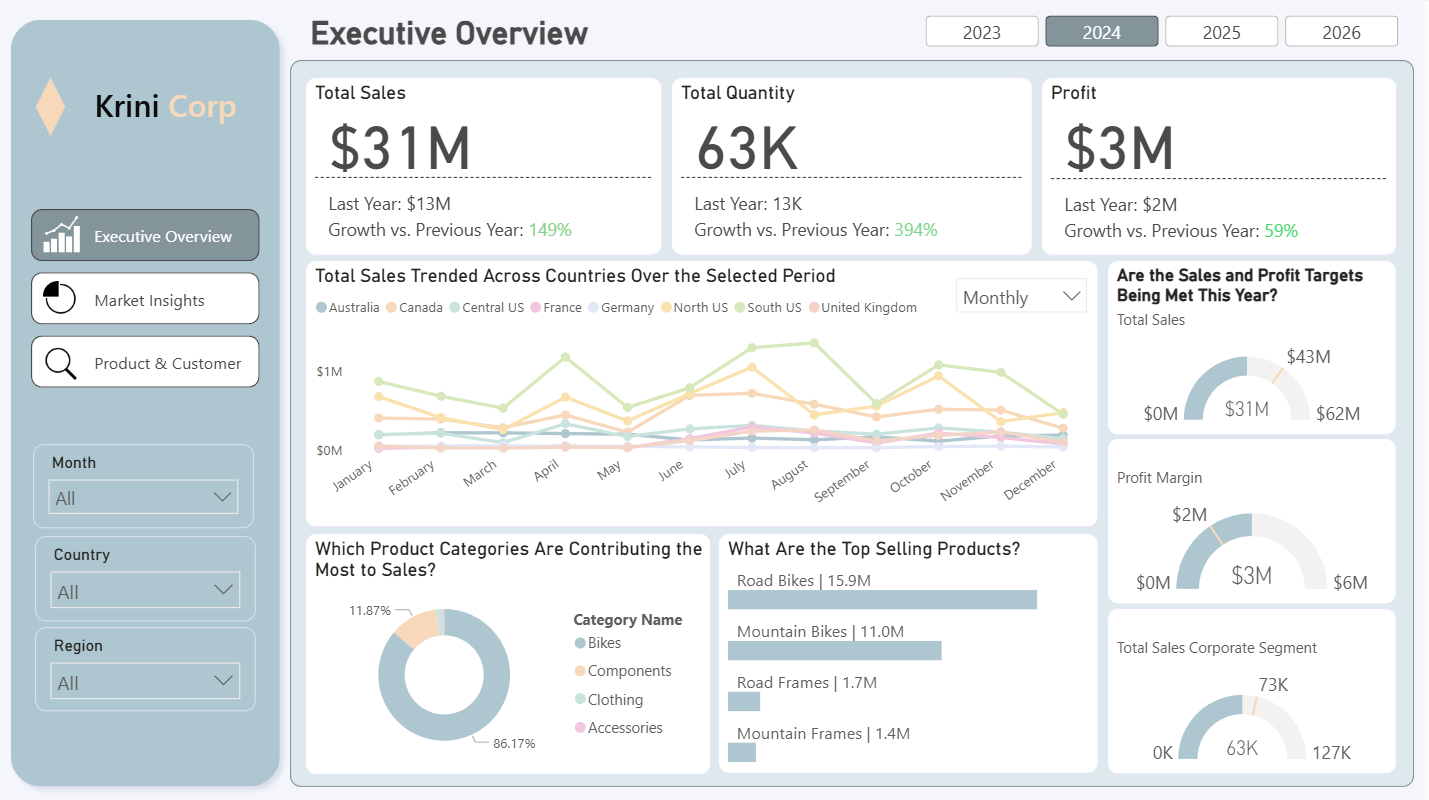The width and height of the screenshot is (1429, 800).
Task: Click the North US legend dot
Action: point(666,308)
